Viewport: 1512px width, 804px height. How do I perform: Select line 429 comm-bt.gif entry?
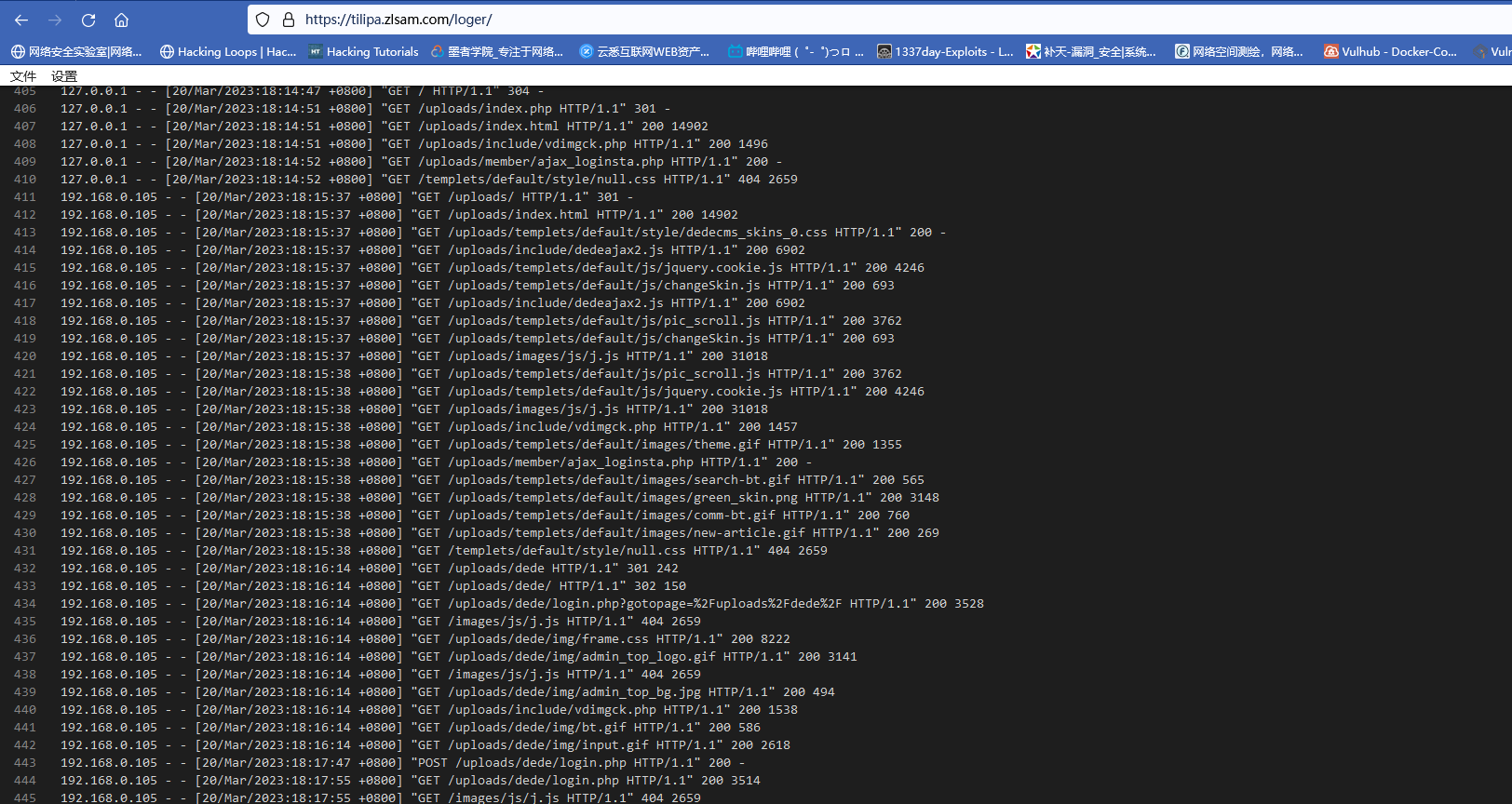485,516
